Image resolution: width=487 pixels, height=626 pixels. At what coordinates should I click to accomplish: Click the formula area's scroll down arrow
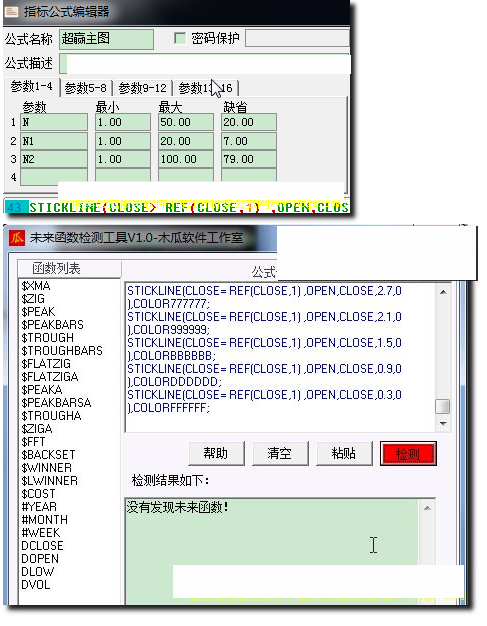(443, 424)
